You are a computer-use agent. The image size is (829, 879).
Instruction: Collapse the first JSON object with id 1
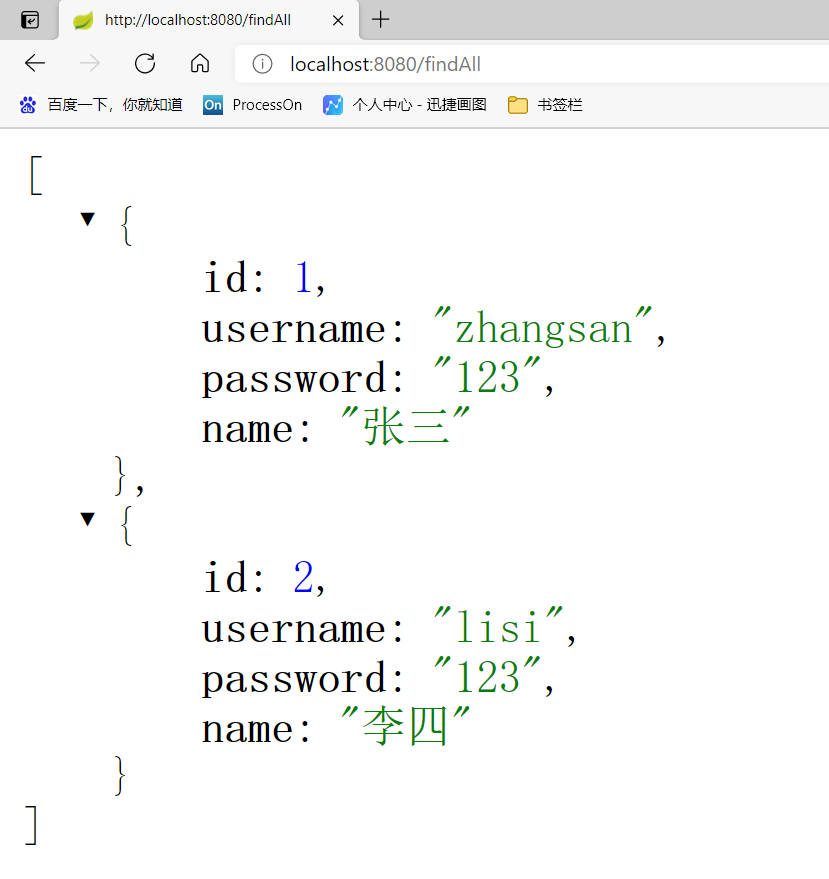(x=87, y=219)
